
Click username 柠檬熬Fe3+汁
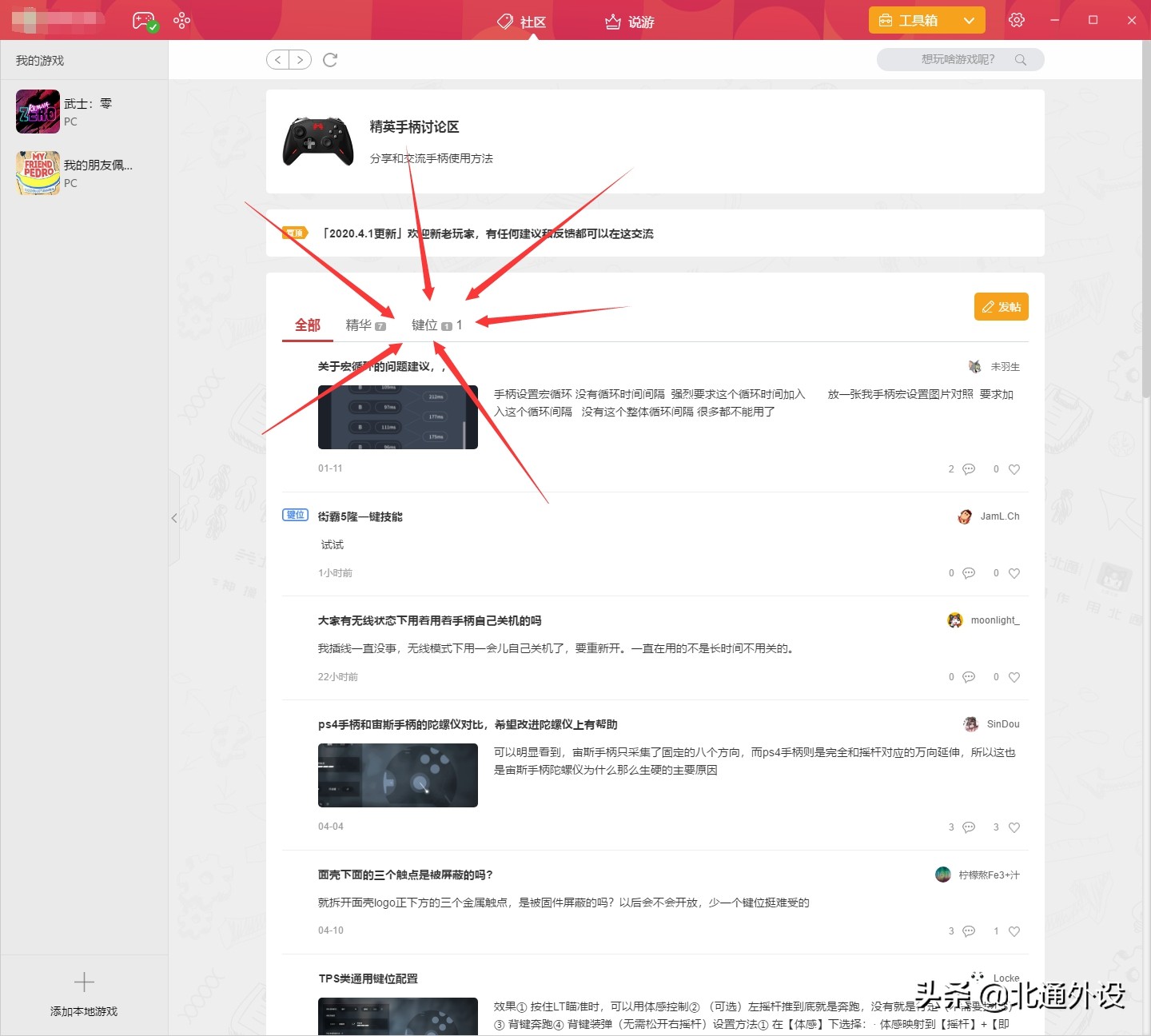990,875
